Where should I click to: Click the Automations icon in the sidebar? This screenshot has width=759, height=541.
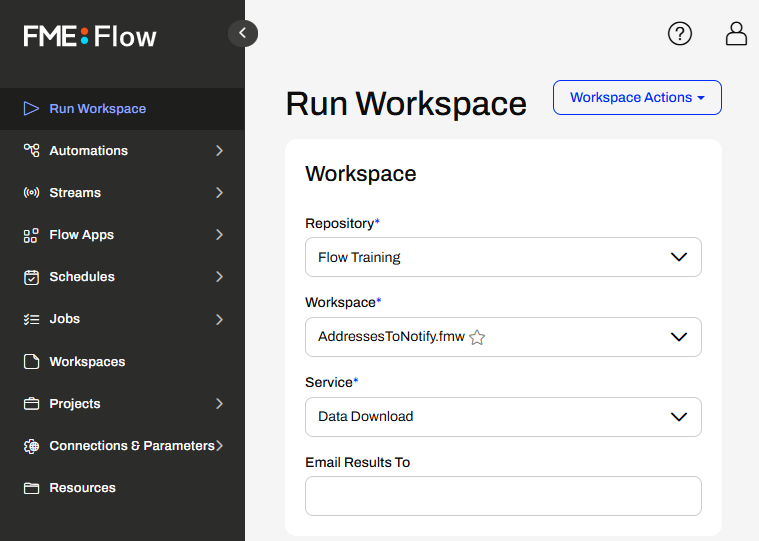click(31, 150)
